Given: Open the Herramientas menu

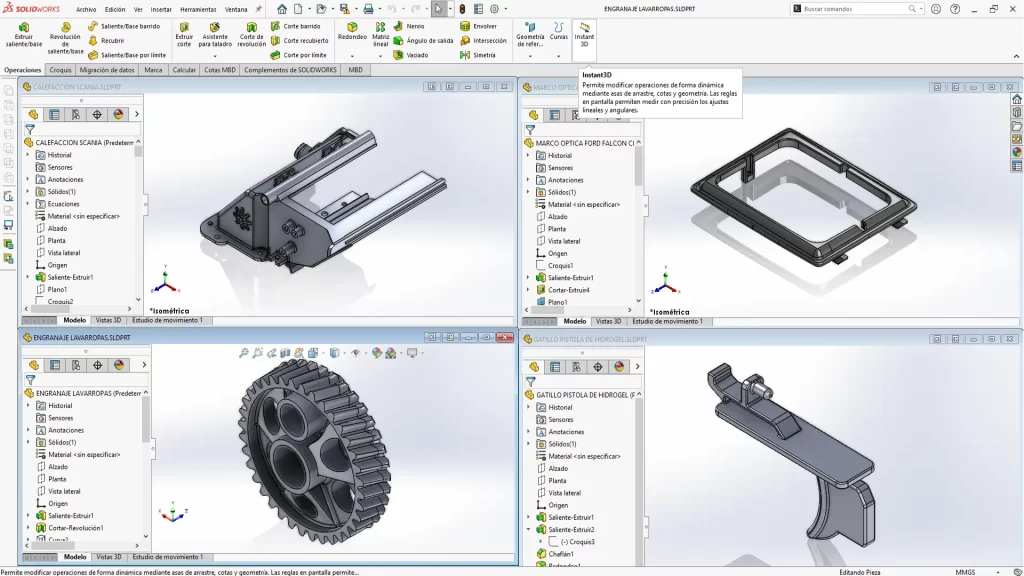Looking at the screenshot, I should pyautogui.click(x=198, y=9).
